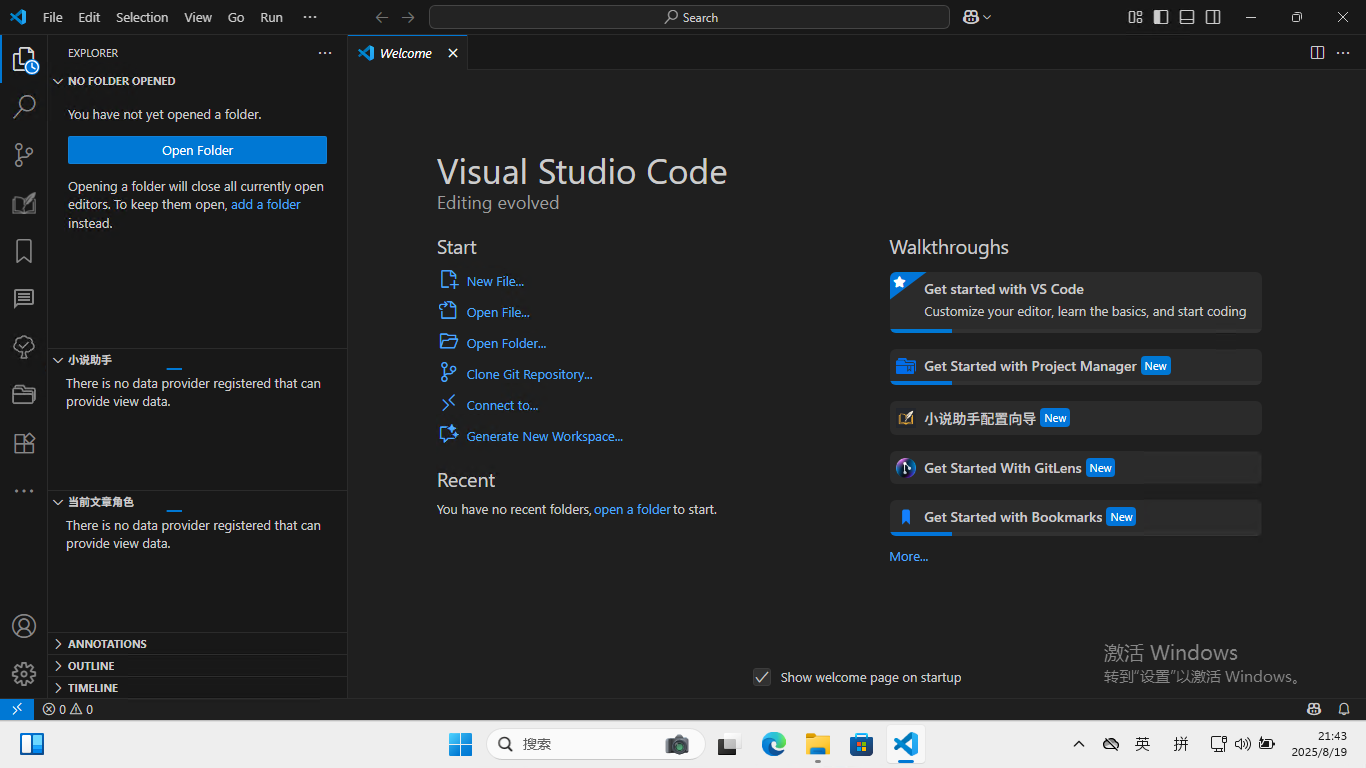1366x768 pixels.
Task: Click the command center Search box
Action: tap(689, 17)
